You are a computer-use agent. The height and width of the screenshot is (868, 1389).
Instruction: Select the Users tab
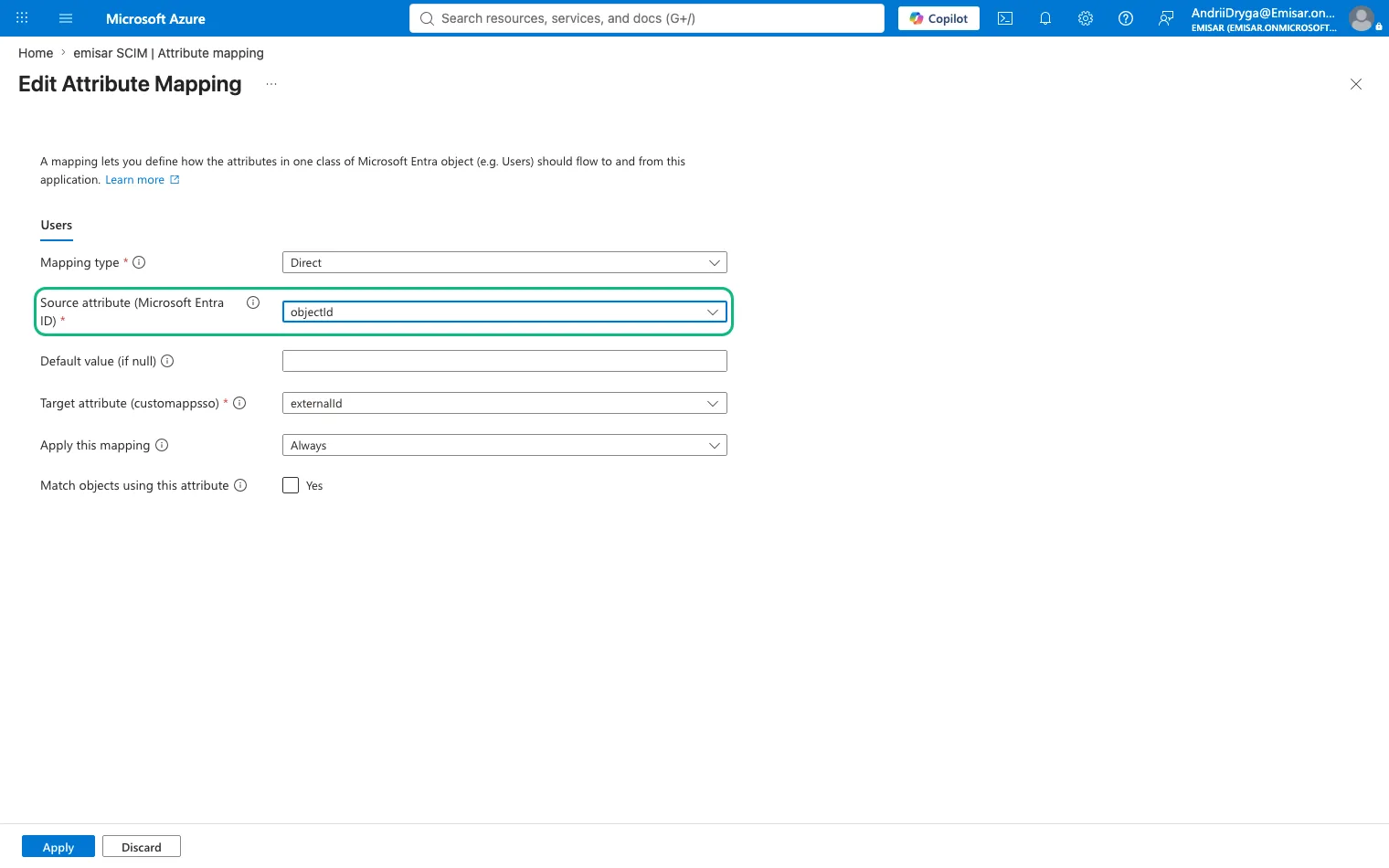57,226
